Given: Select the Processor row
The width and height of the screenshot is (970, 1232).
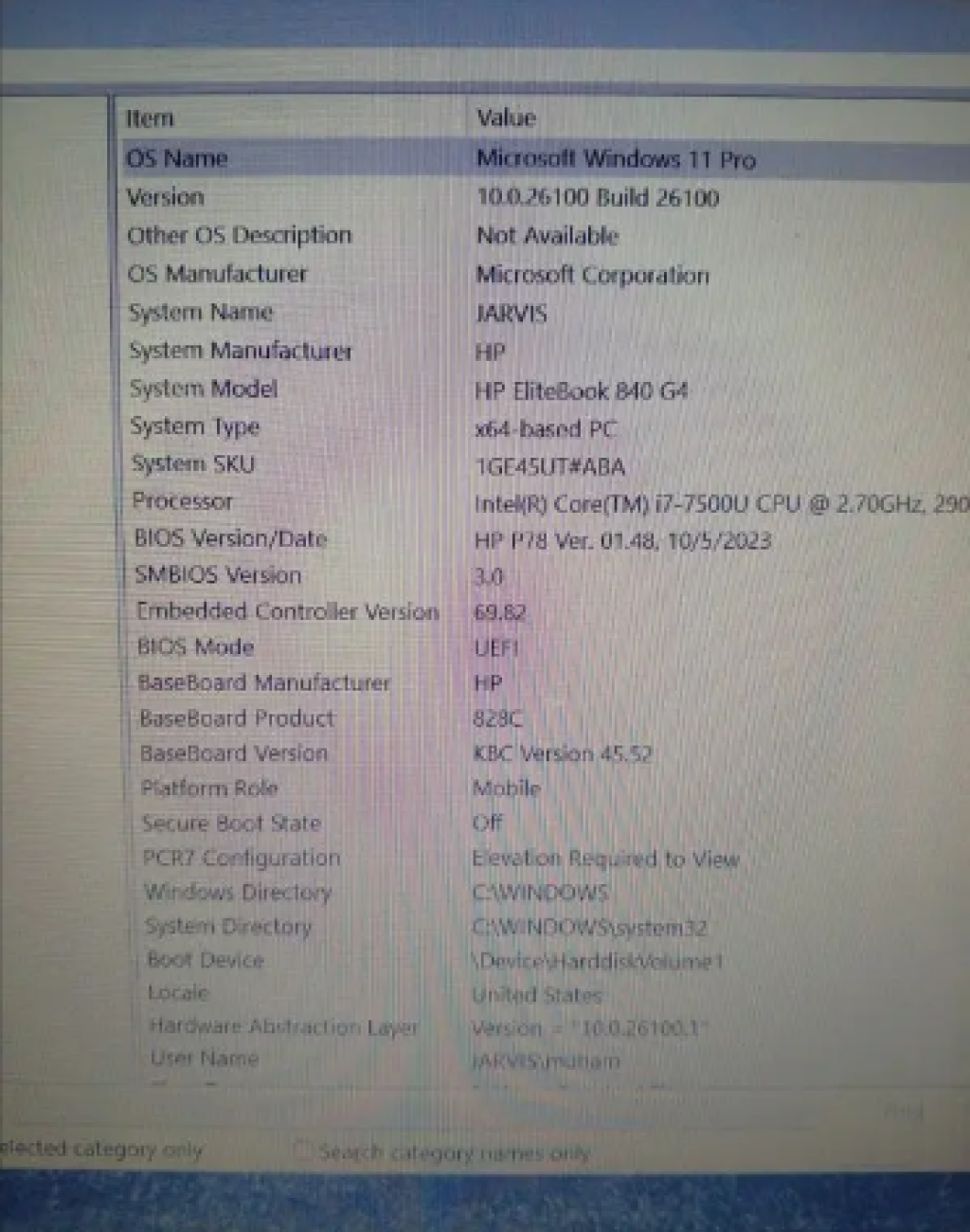Looking at the screenshot, I should click(x=183, y=501).
